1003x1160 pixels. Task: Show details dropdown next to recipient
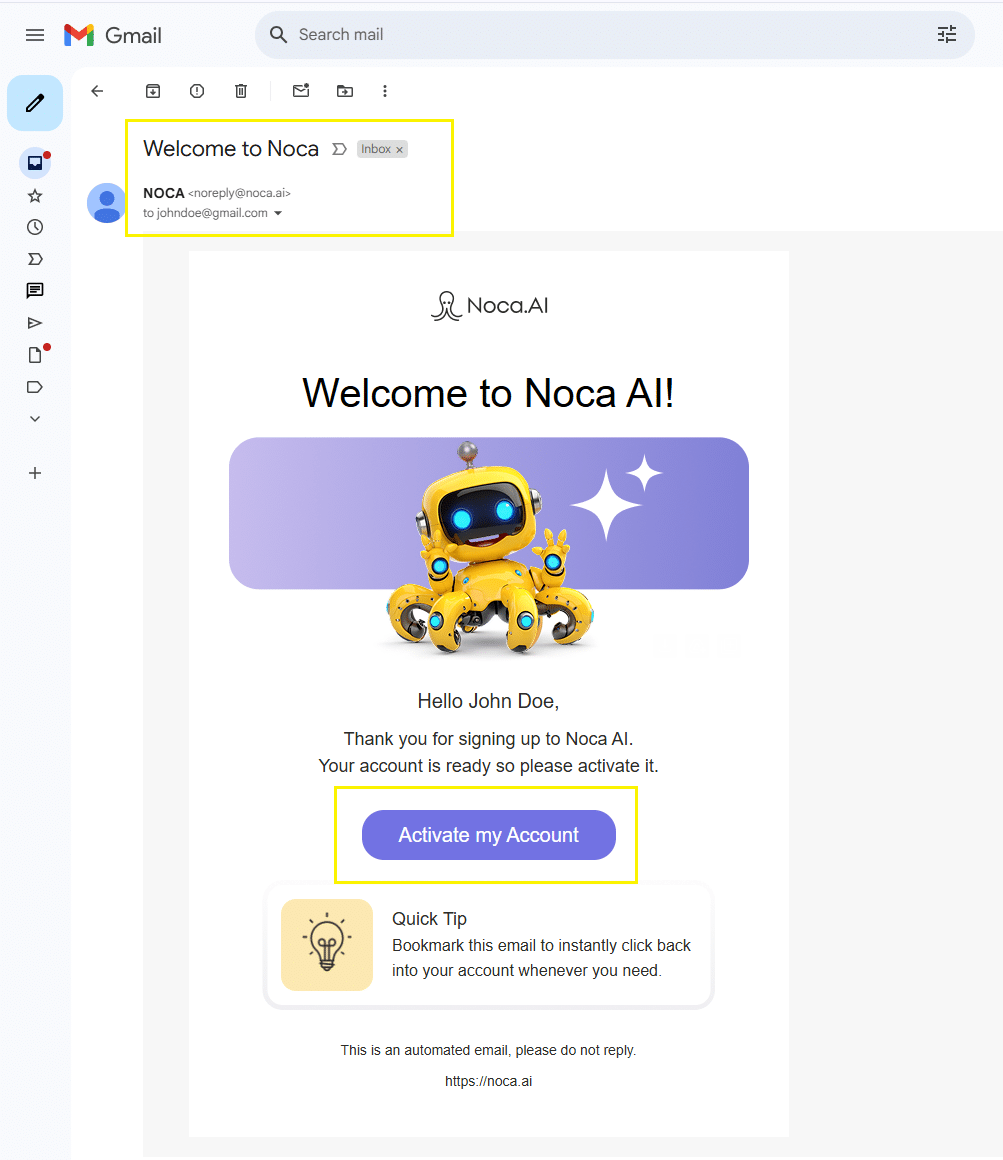(x=278, y=213)
